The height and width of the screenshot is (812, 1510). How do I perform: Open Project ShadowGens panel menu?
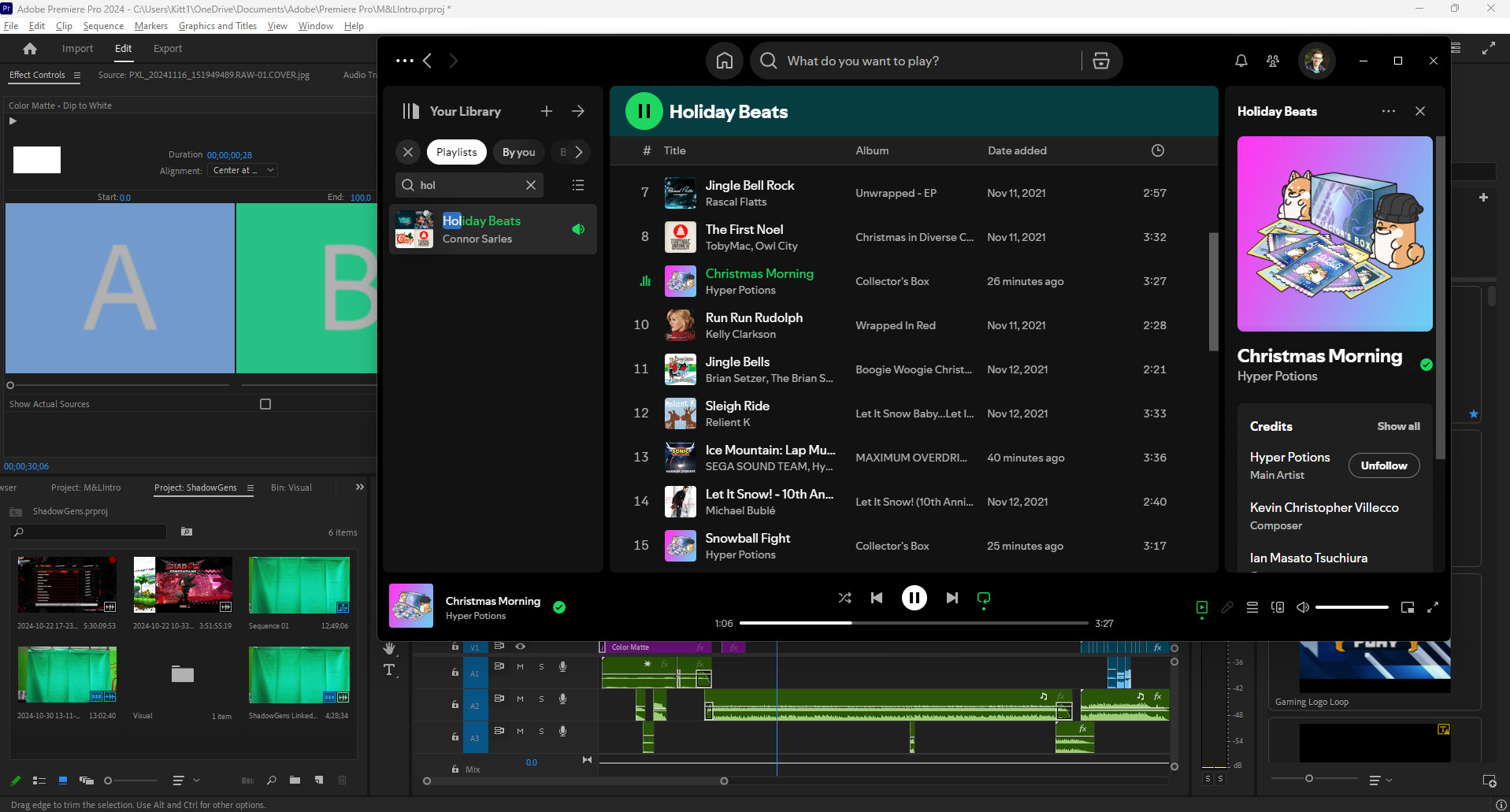250,488
